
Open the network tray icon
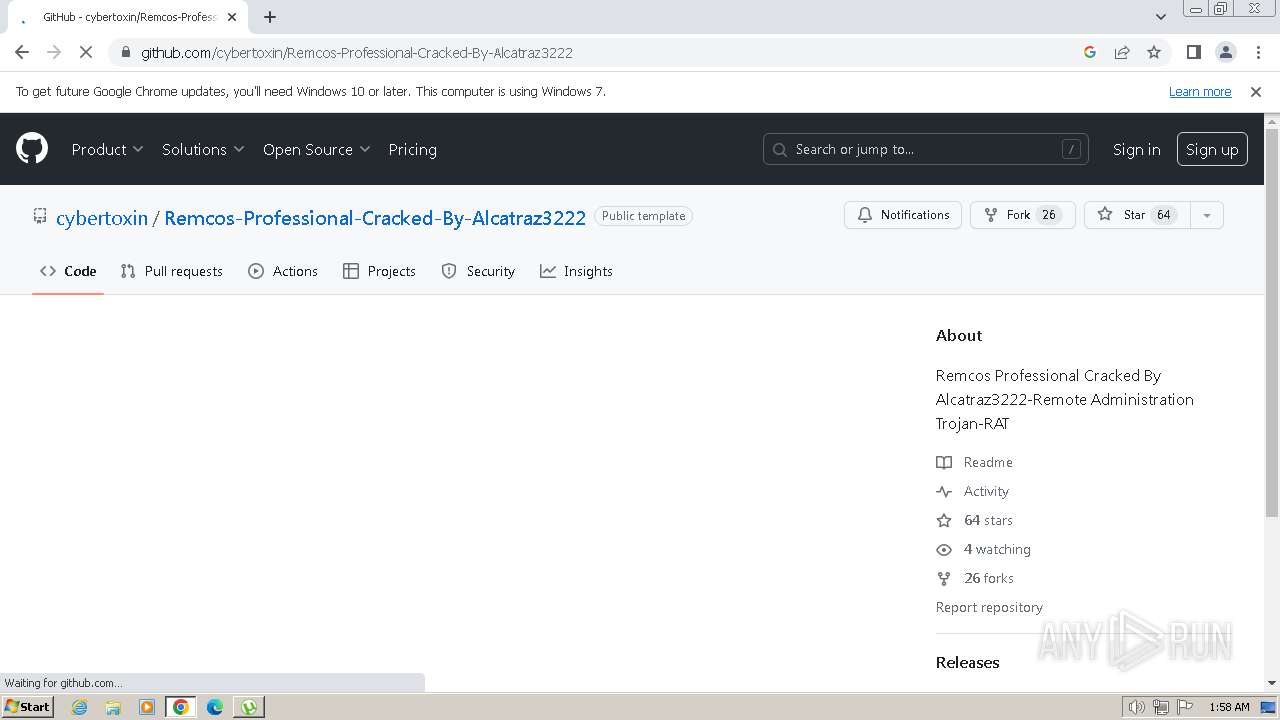coord(1160,707)
